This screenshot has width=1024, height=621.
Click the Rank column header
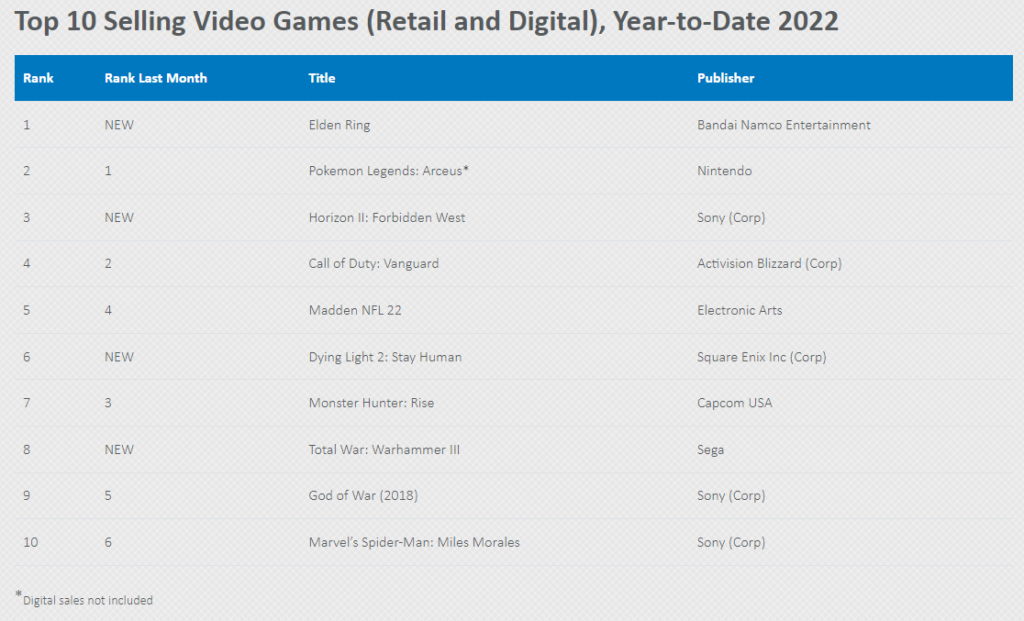click(x=38, y=78)
